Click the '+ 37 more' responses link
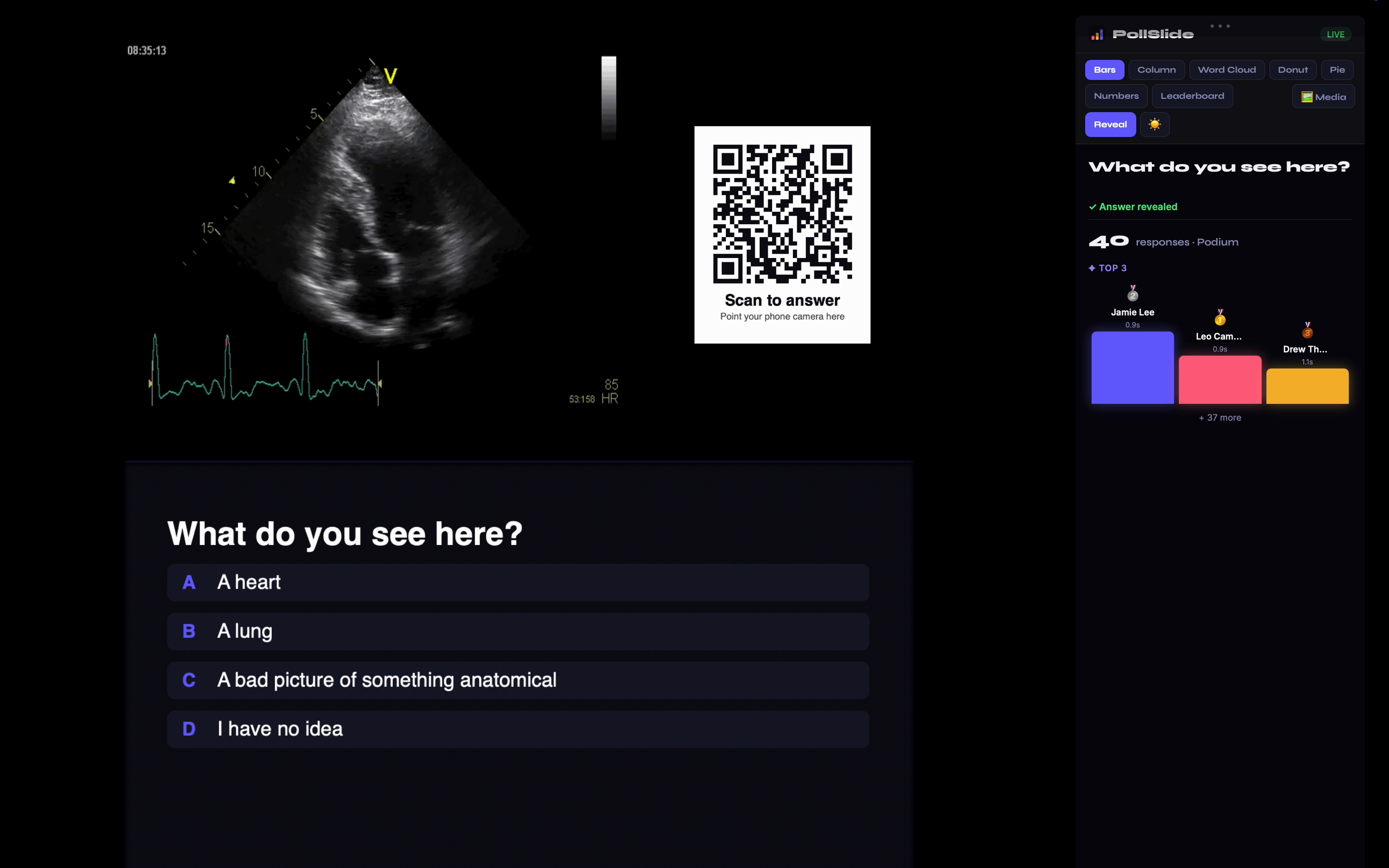This screenshot has height=868, width=1389. pos(1220,417)
